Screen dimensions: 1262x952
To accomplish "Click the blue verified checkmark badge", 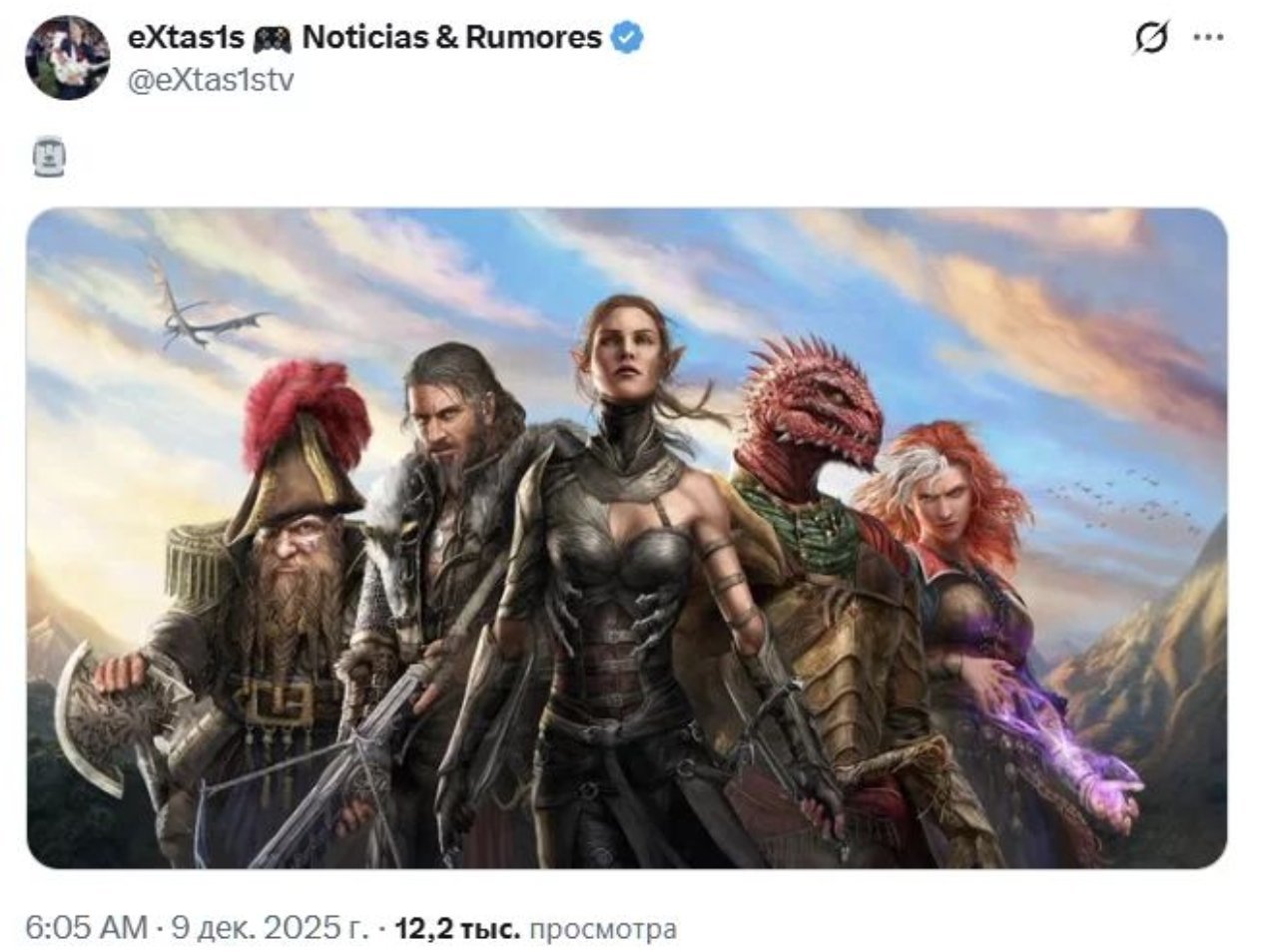I will (627, 38).
